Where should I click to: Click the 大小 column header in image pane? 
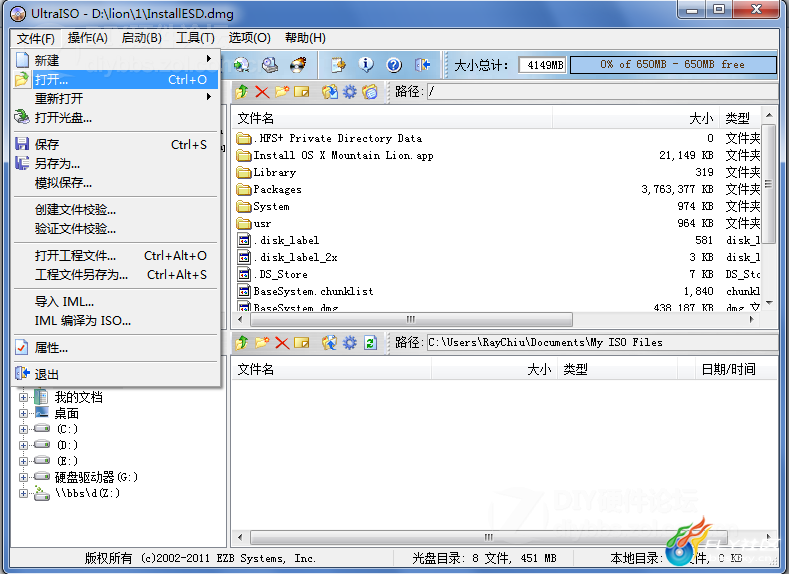[x=636, y=119]
